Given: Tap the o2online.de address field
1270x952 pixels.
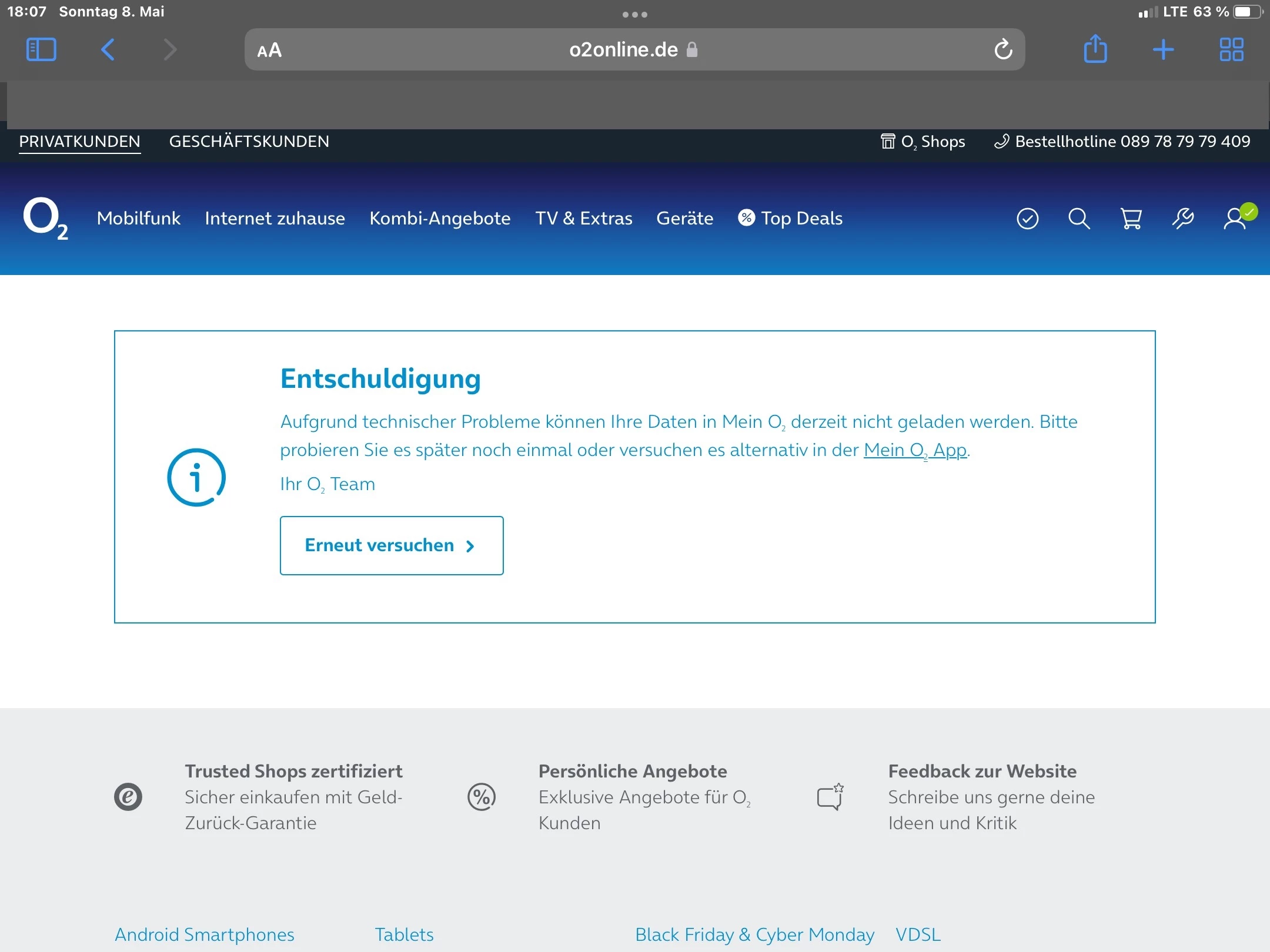Looking at the screenshot, I should pyautogui.click(x=623, y=50).
